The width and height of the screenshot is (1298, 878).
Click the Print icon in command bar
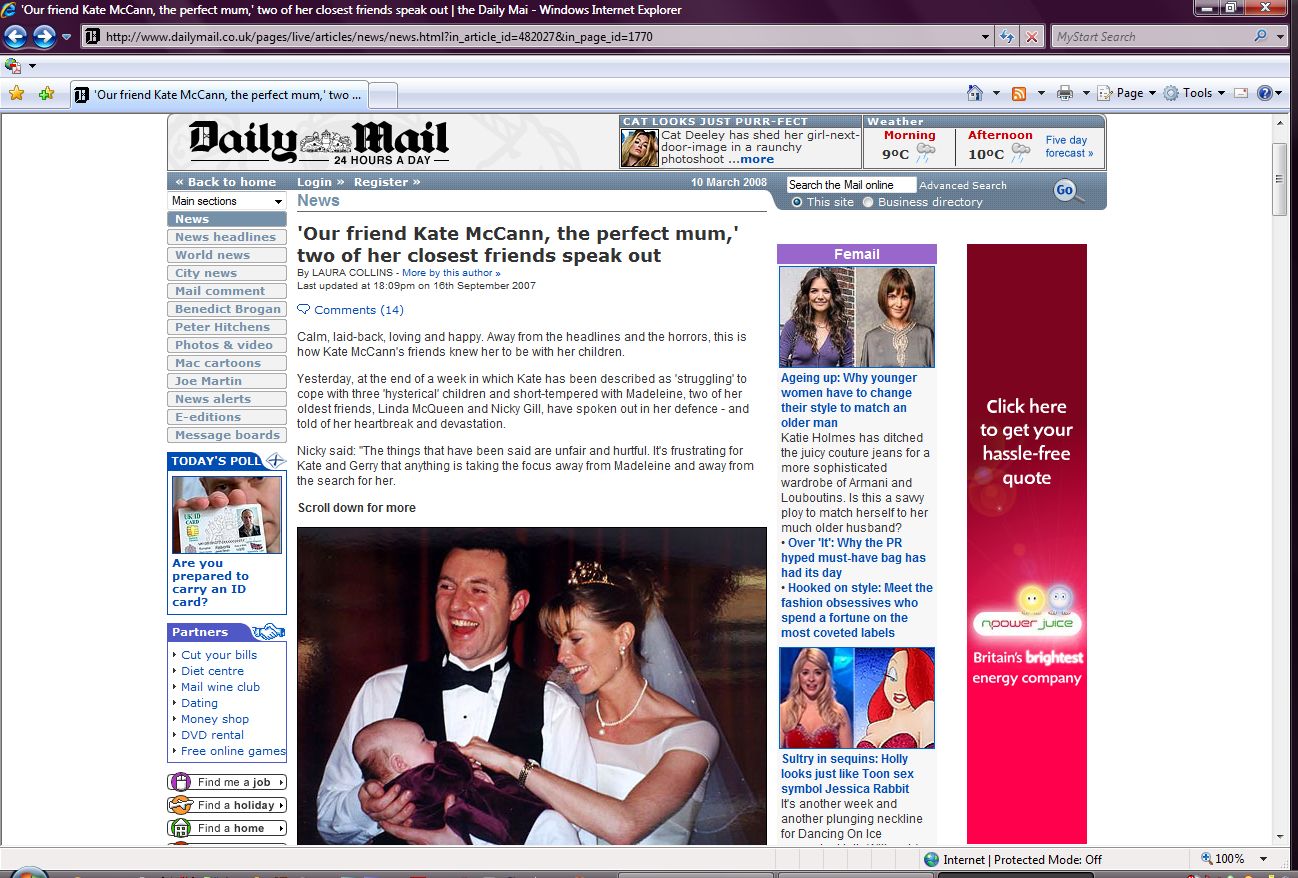click(1065, 93)
